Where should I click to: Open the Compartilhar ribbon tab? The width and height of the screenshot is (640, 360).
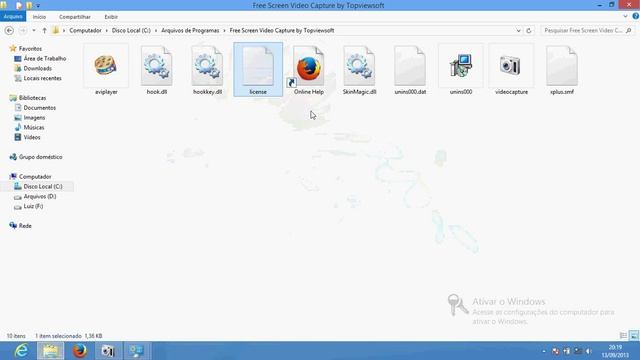click(x=75, y=17)
